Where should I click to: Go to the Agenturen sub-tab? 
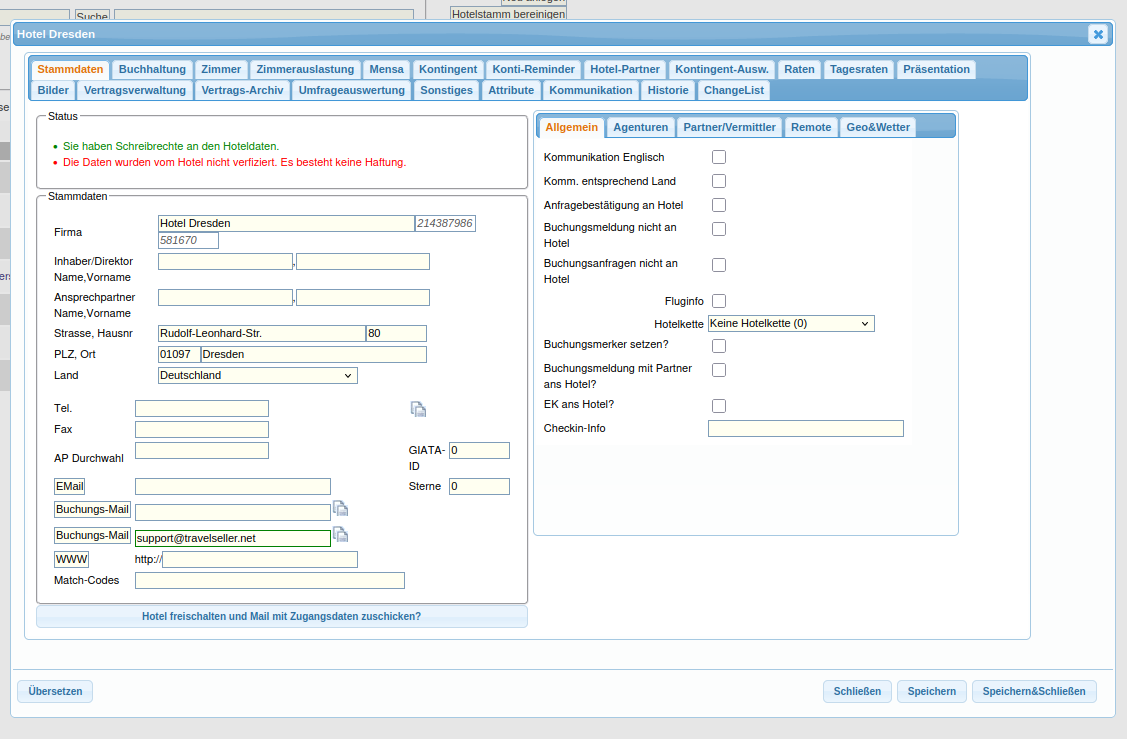point(640,127)
